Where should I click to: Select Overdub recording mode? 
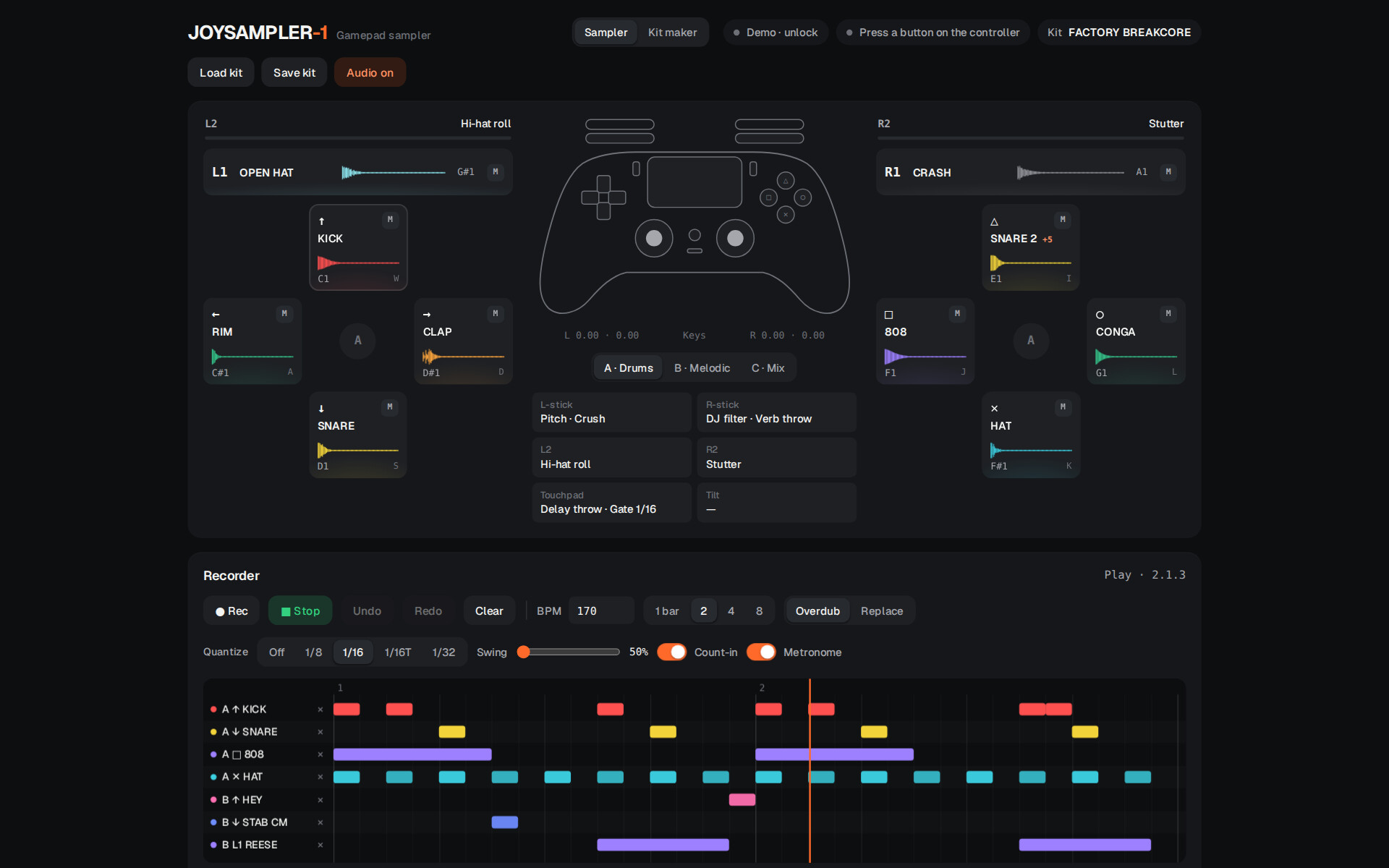tap(817, 611)
